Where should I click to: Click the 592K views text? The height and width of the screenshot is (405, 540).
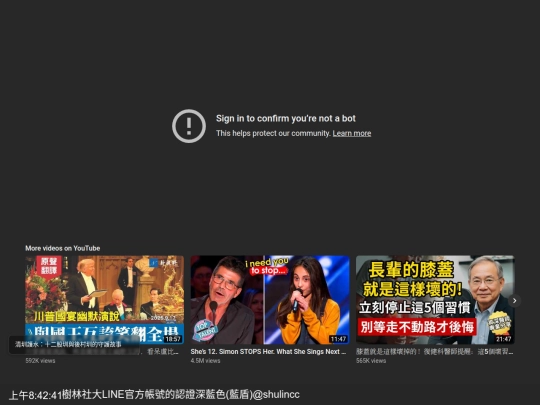pos(40,361)
